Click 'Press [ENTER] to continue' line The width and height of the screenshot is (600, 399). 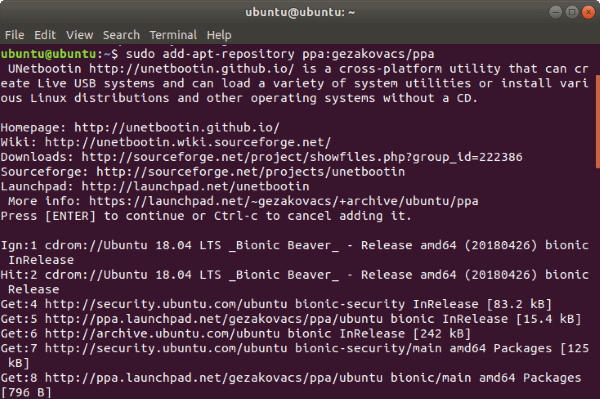click(x=206, y=216)
